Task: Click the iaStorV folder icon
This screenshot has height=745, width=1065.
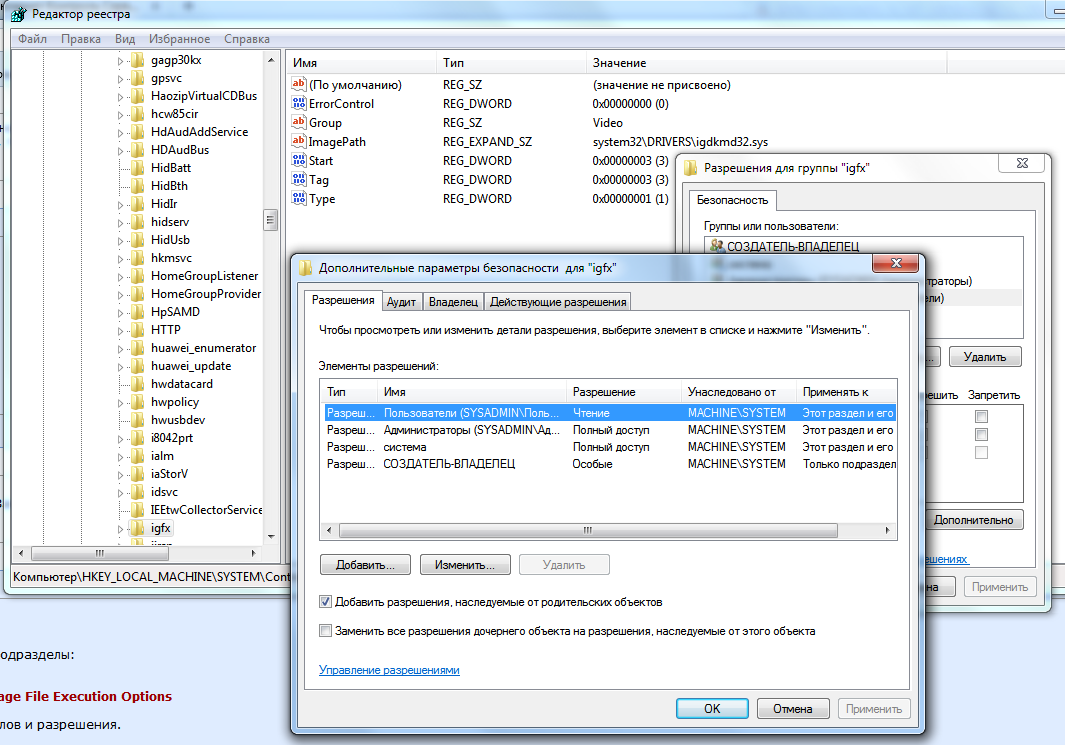Action: pyautogui.click(x=137, y=474)
